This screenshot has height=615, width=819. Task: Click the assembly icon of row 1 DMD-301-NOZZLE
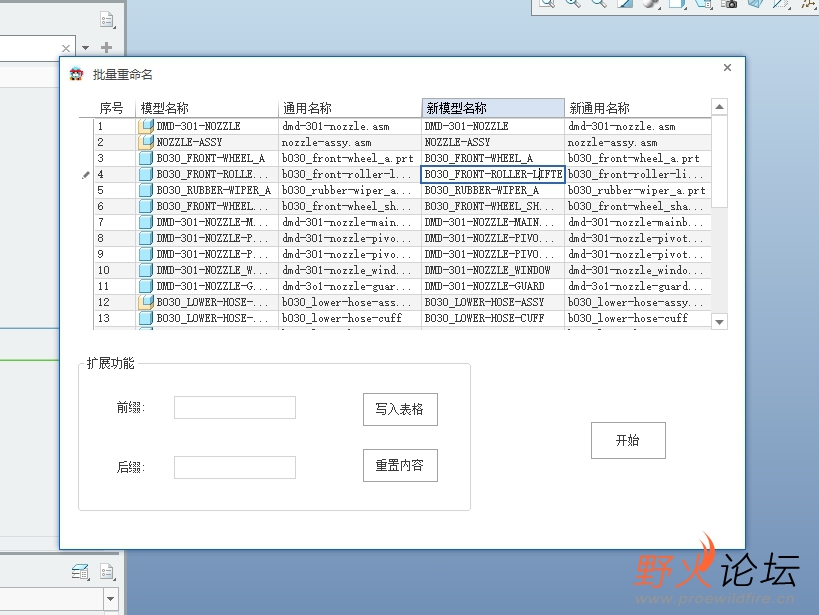point(146,126)
